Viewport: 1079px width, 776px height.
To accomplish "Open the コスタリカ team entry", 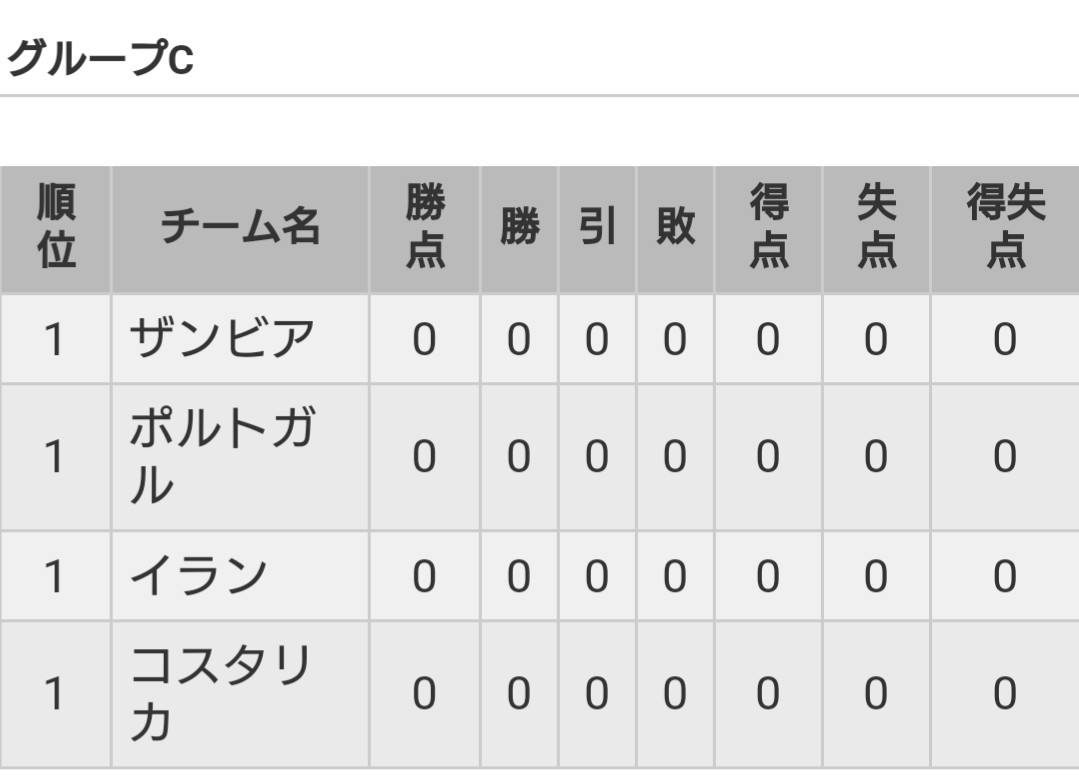I will click(x=220, y=693).
